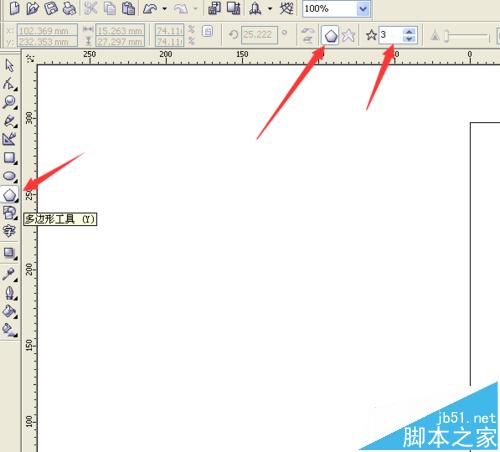Select the Ellipse tool
Screen dimensions: 500x452
tap(10, 176)
